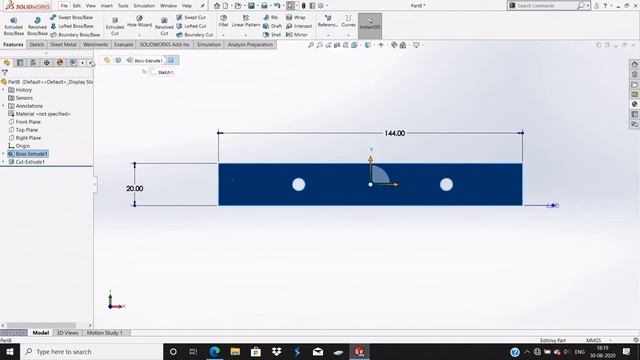Open the Tools menu

pos(123,6)
